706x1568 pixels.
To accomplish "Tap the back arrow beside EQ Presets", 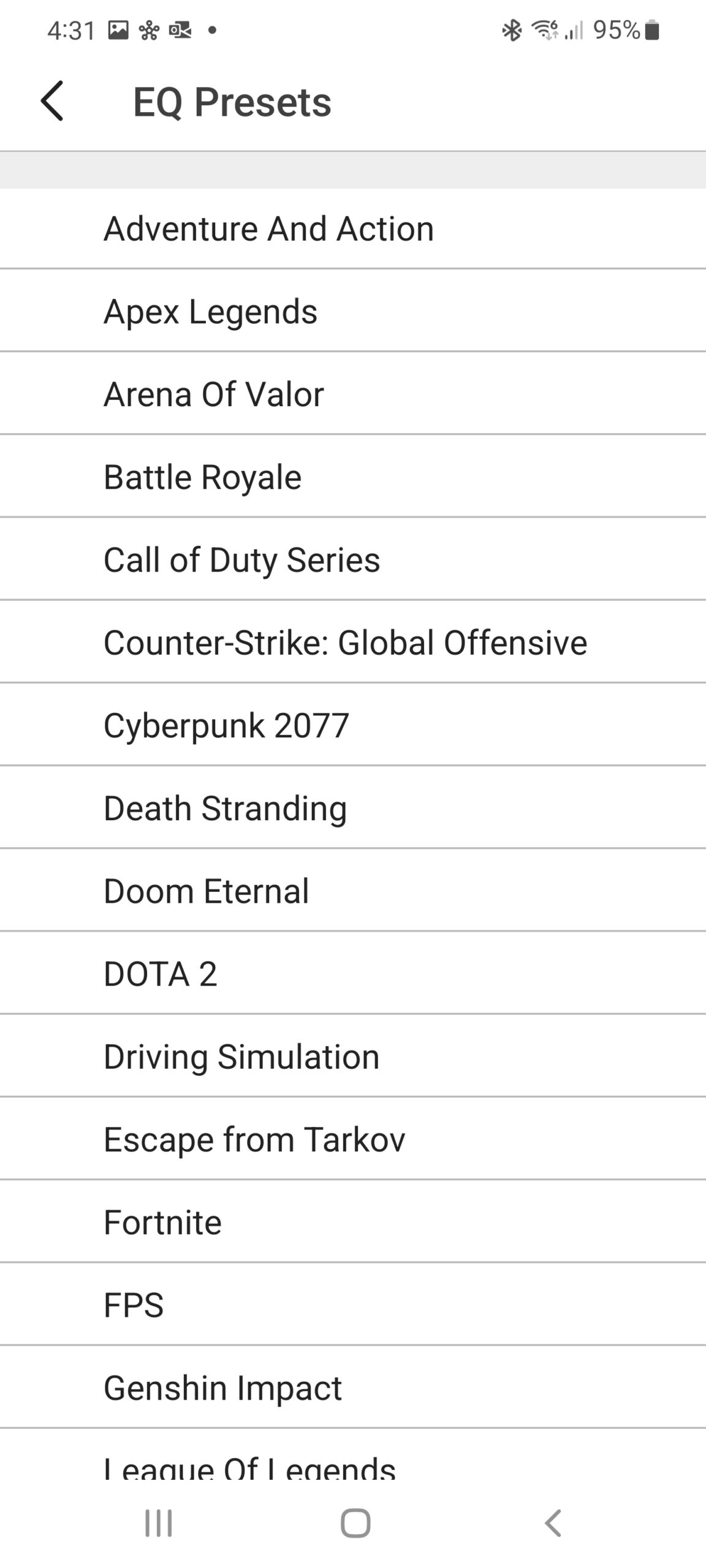I will tap(53, 101).
